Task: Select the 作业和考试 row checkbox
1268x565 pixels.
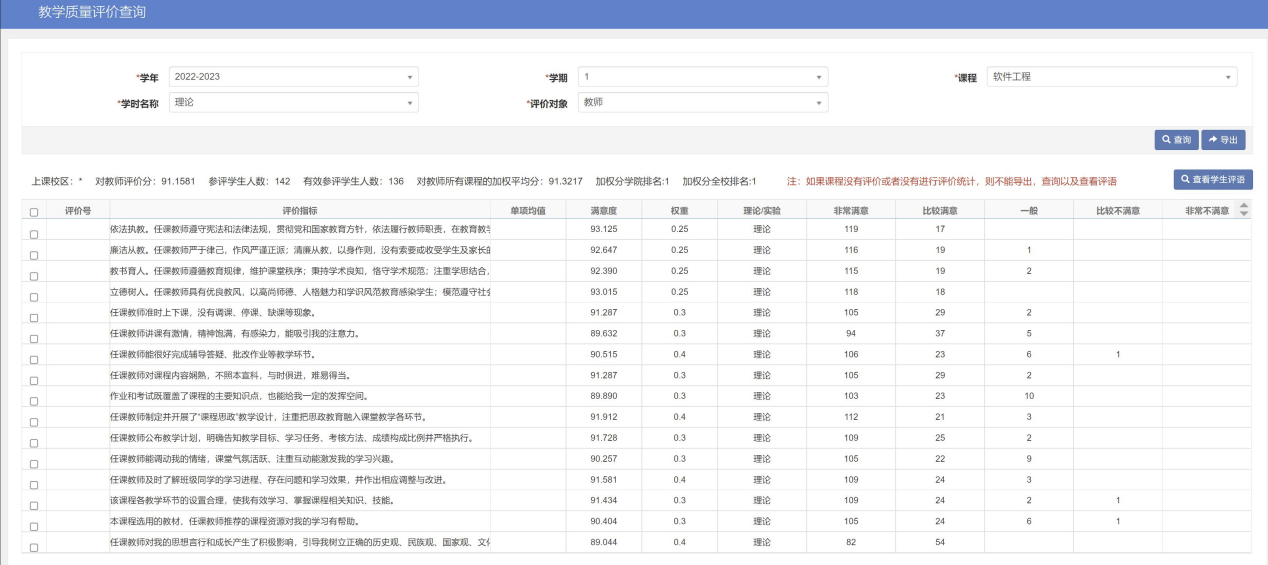Action: [x=34, y=401]
